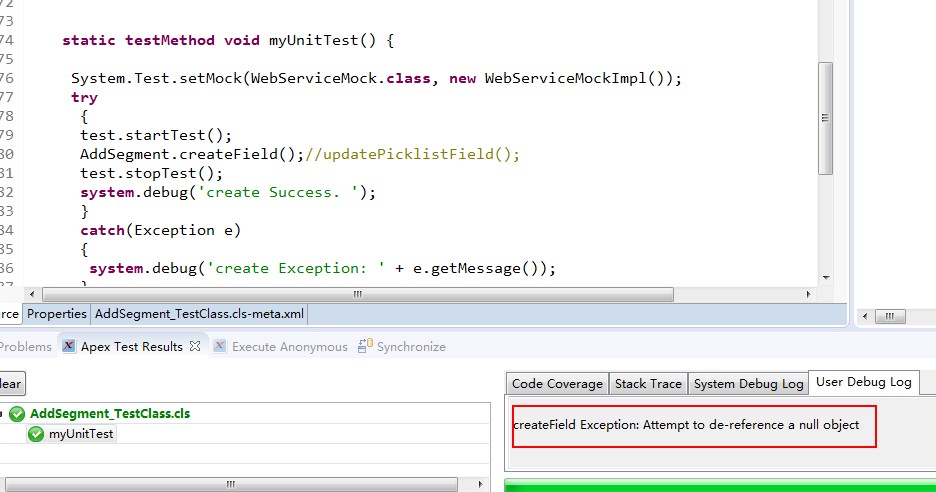Click the green pass icon beside AddSegment_TestClass.cls

17,414
